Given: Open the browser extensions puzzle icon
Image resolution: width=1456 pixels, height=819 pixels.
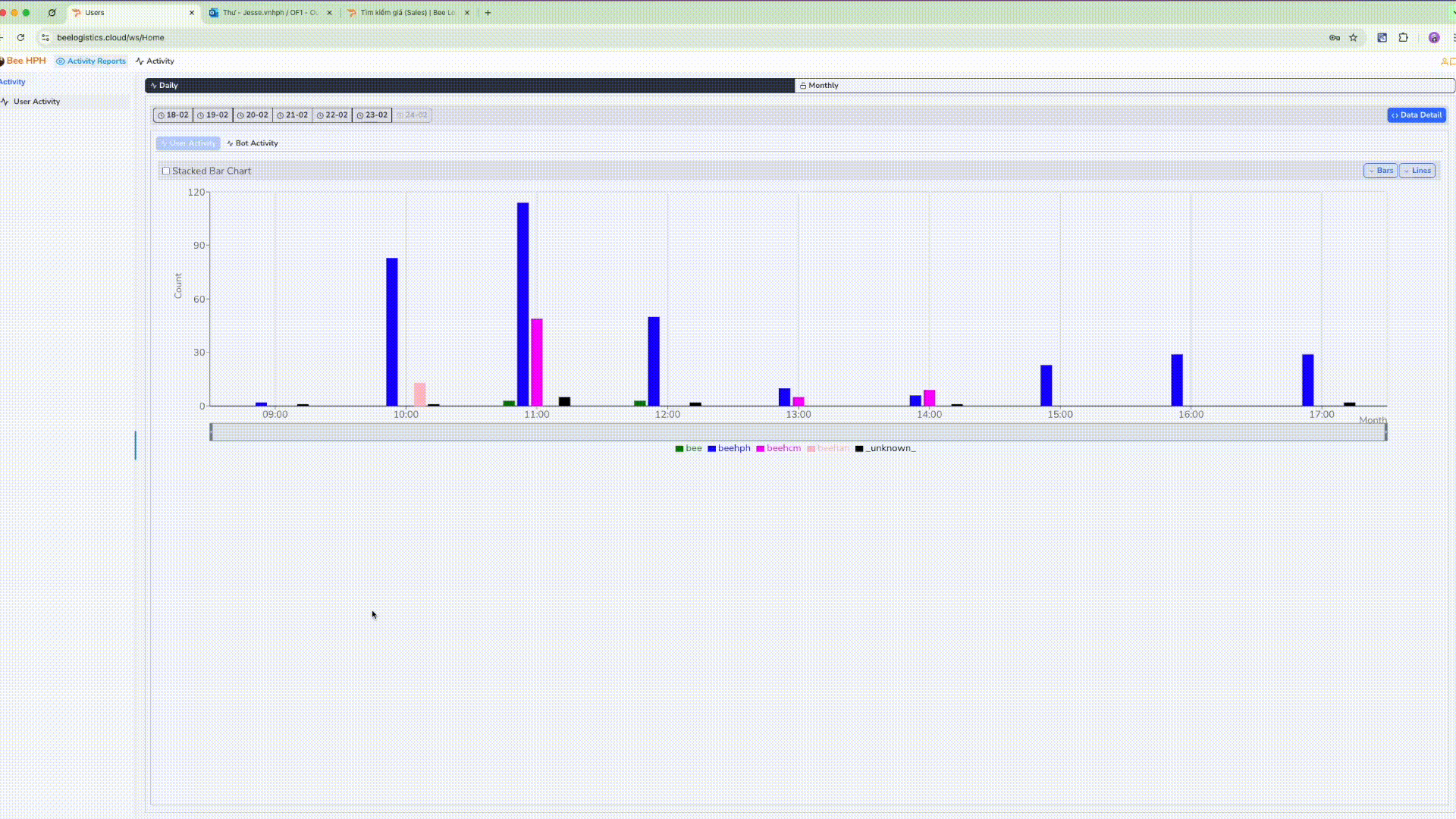Looking at the screenshot, I should [x=1403, y=37].
